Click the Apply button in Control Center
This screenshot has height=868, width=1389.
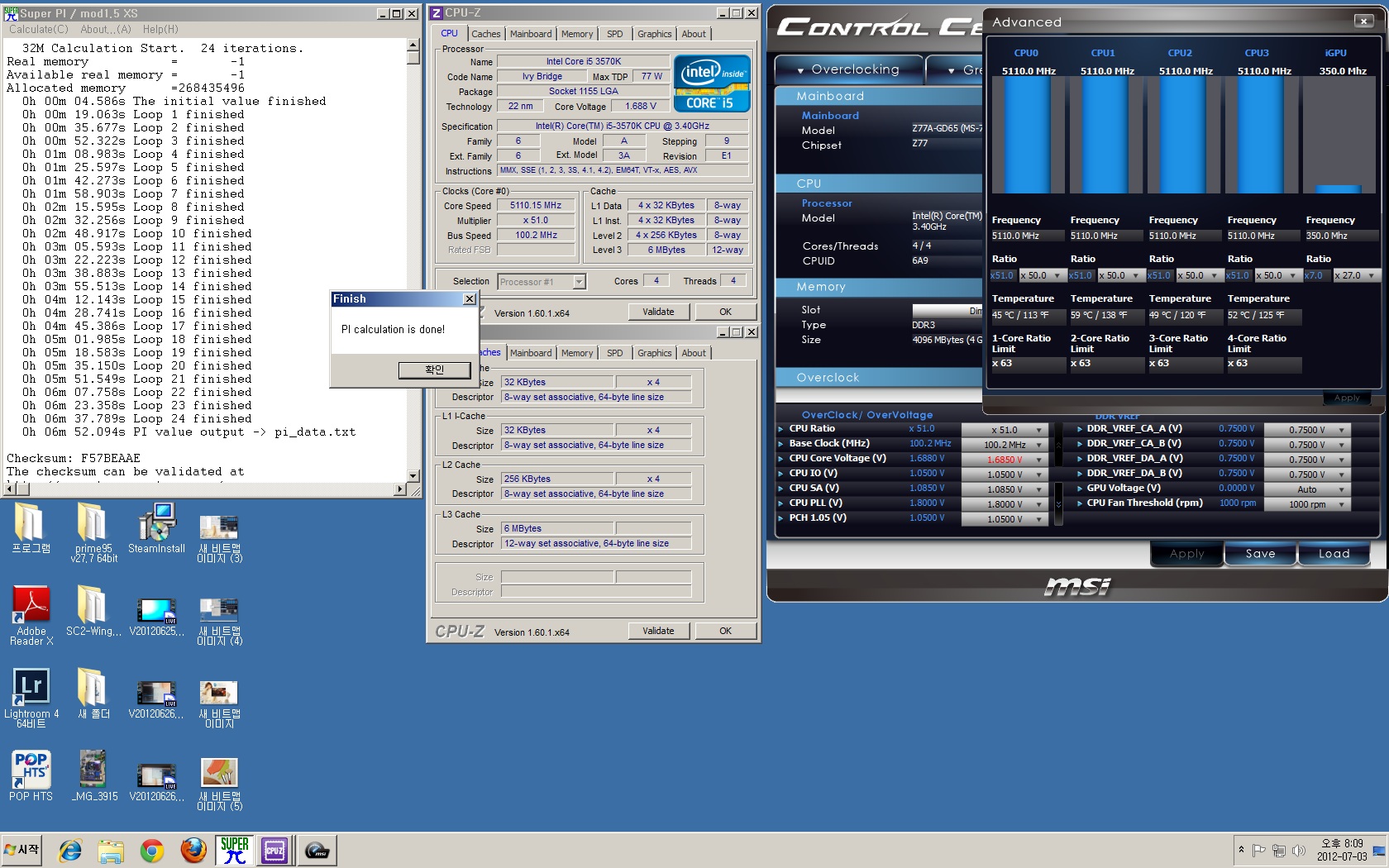(x=1186, y=554)
